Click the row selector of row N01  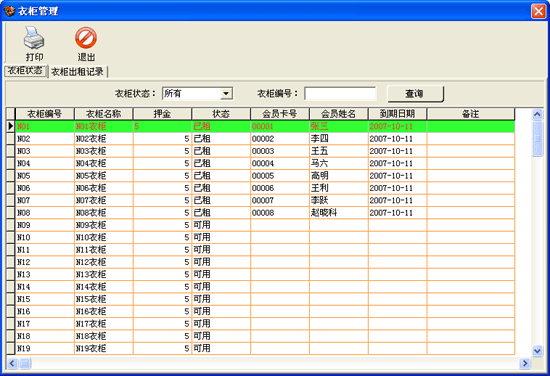(11, 126)
